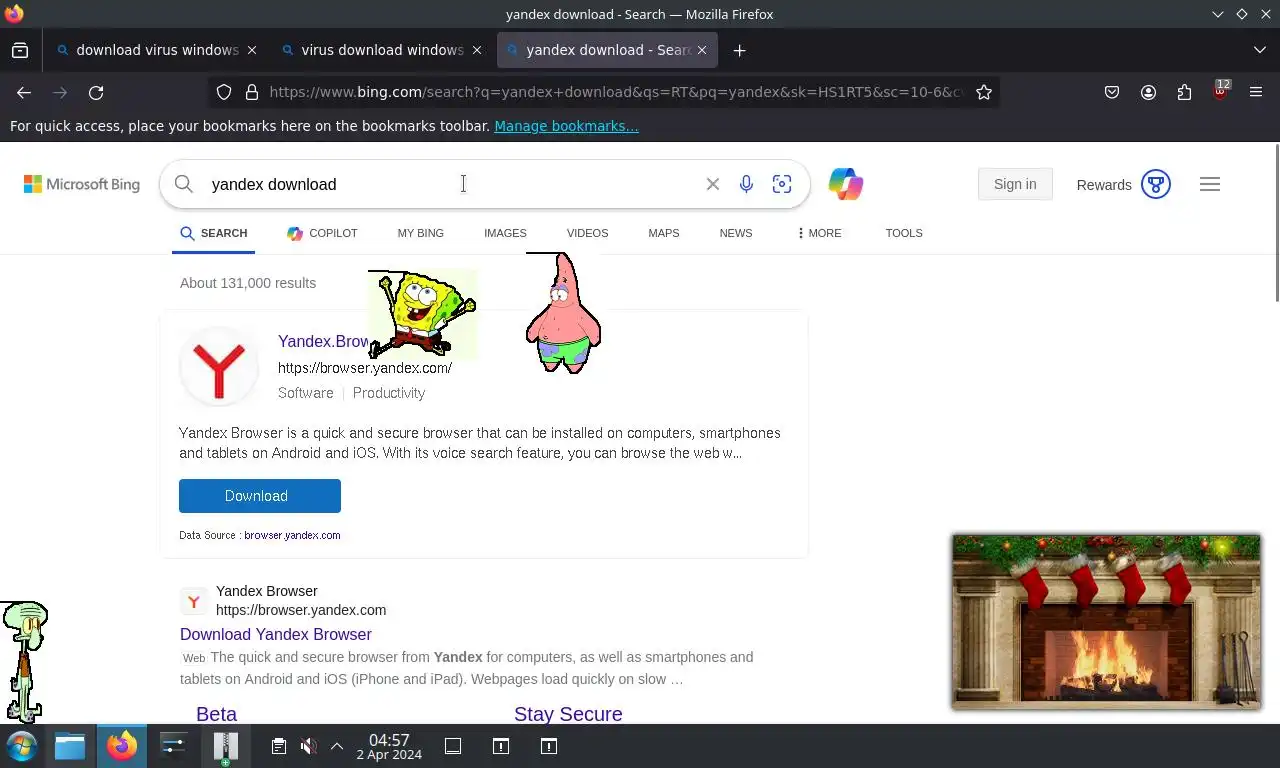Select the VIDEOS search tab
The image size is (1280, 768).
587,233
